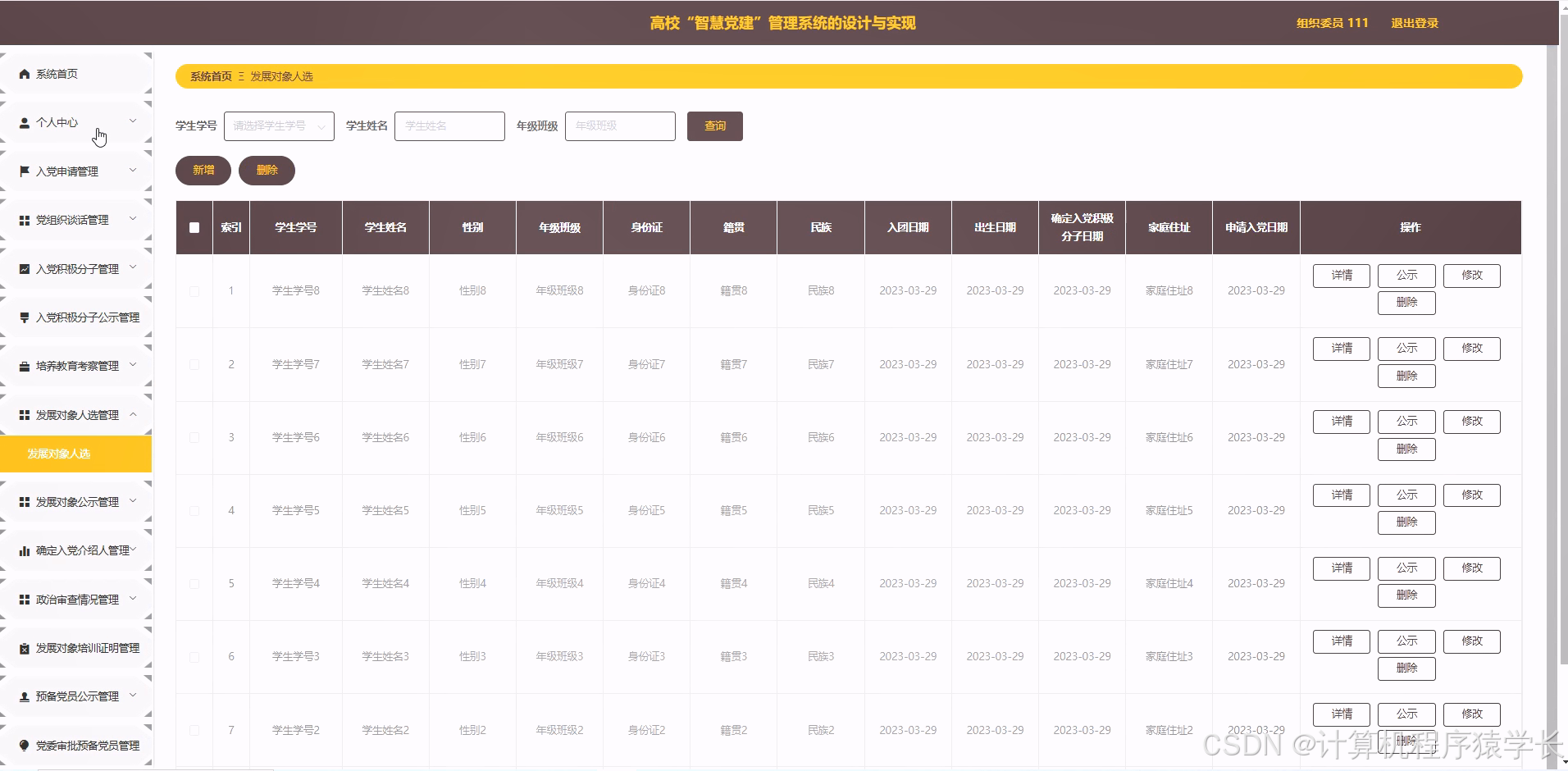Click the 学生姓名 input field
1568x771 pixels.
click(449, 126)
